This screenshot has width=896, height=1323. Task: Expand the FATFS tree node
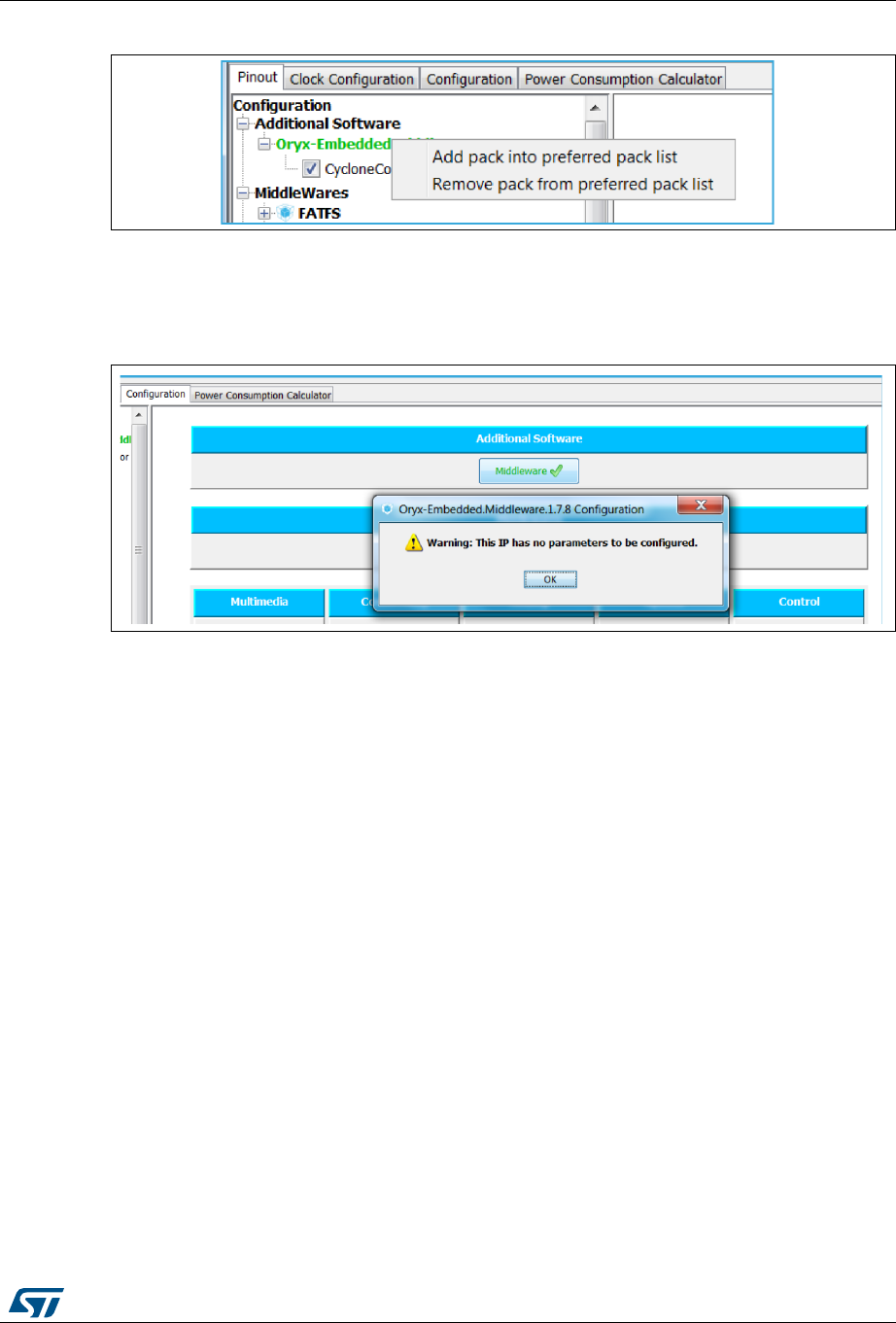coord(263,213)
